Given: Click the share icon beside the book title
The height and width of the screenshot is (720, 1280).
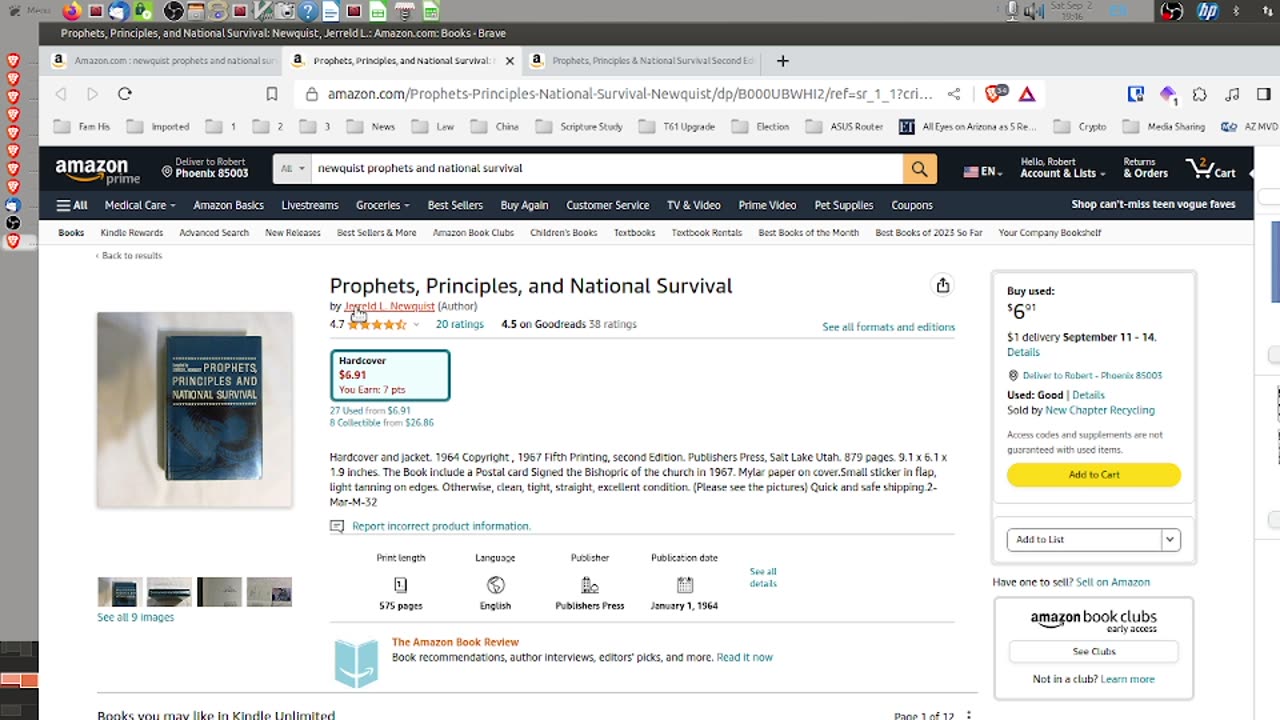Looking at the screenshot, I should pos(942,286).
